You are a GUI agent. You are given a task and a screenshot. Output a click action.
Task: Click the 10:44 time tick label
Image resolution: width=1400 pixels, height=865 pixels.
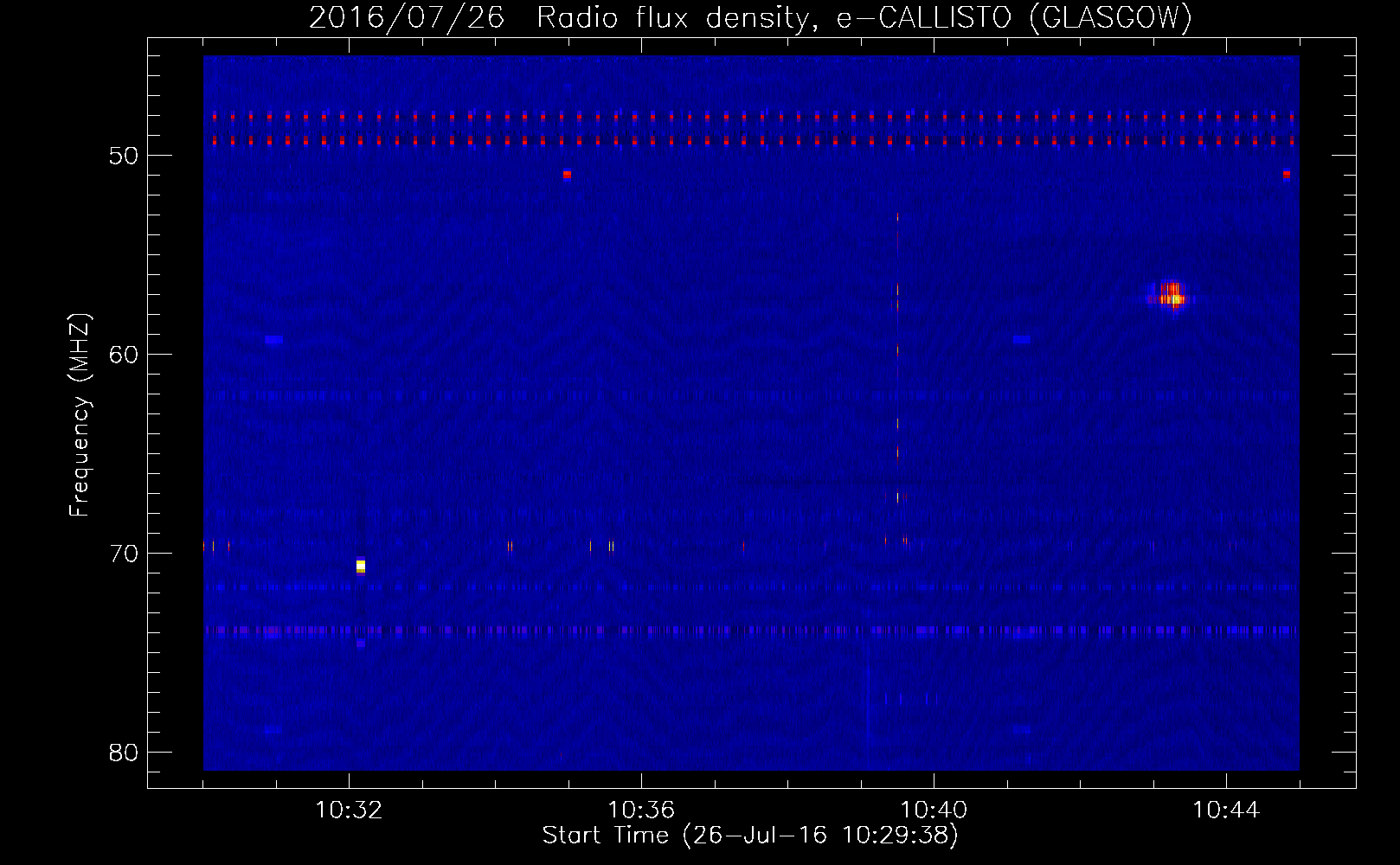(x=1226, y=811)
